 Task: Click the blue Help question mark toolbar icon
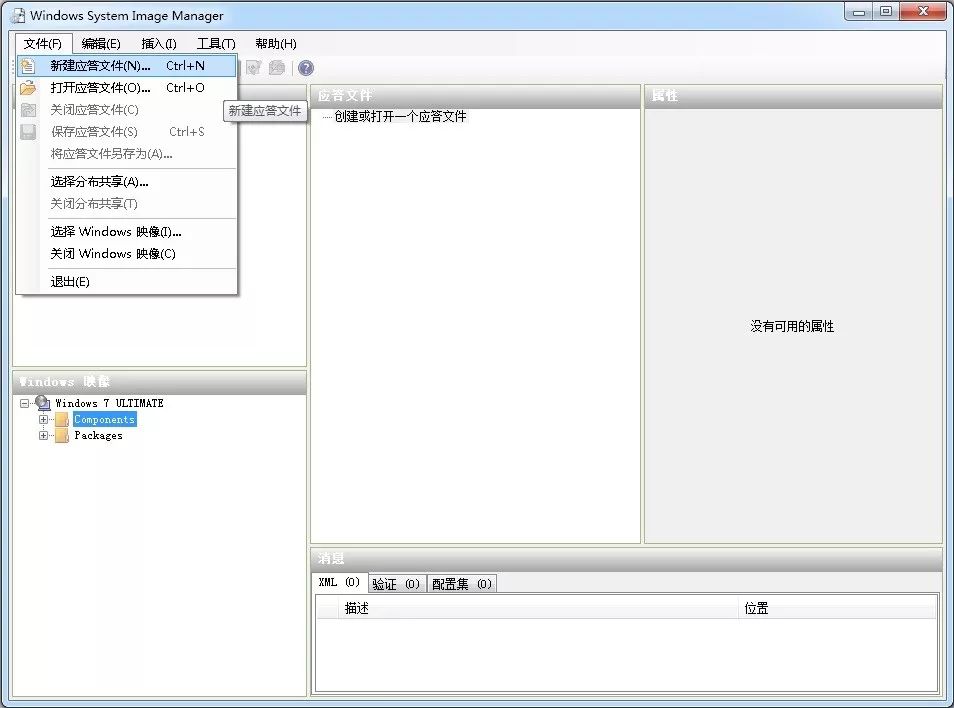coord(306,68)
